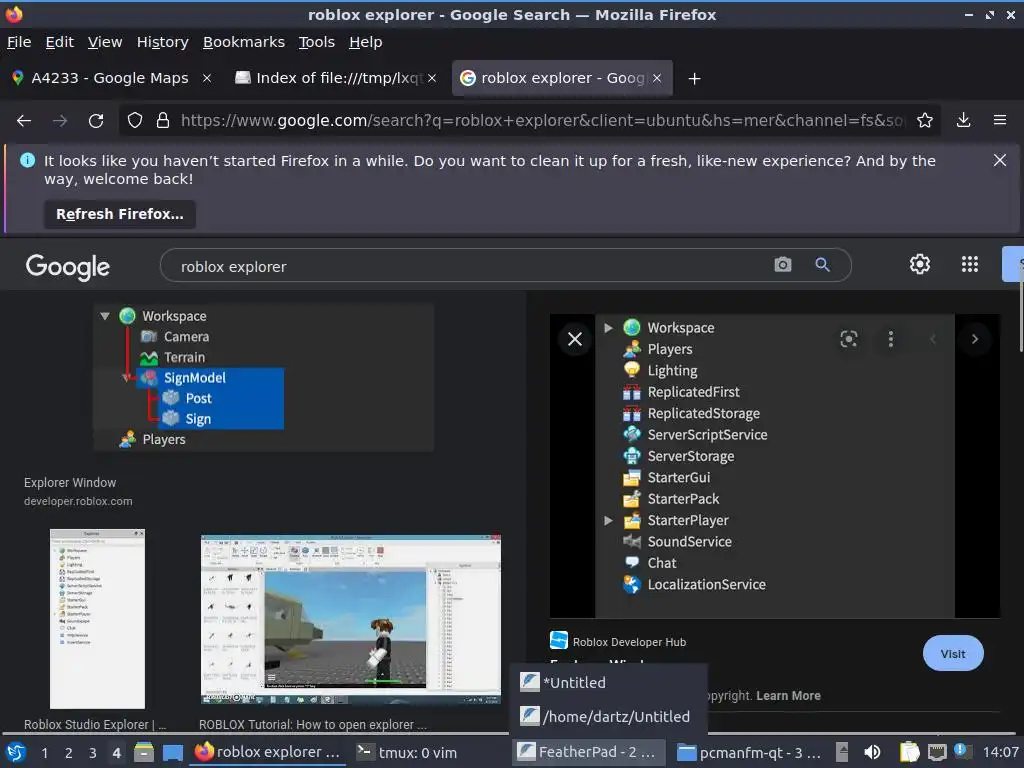
Task: Select *Untitled FeatherPad window entry
Action: [607, 682]
